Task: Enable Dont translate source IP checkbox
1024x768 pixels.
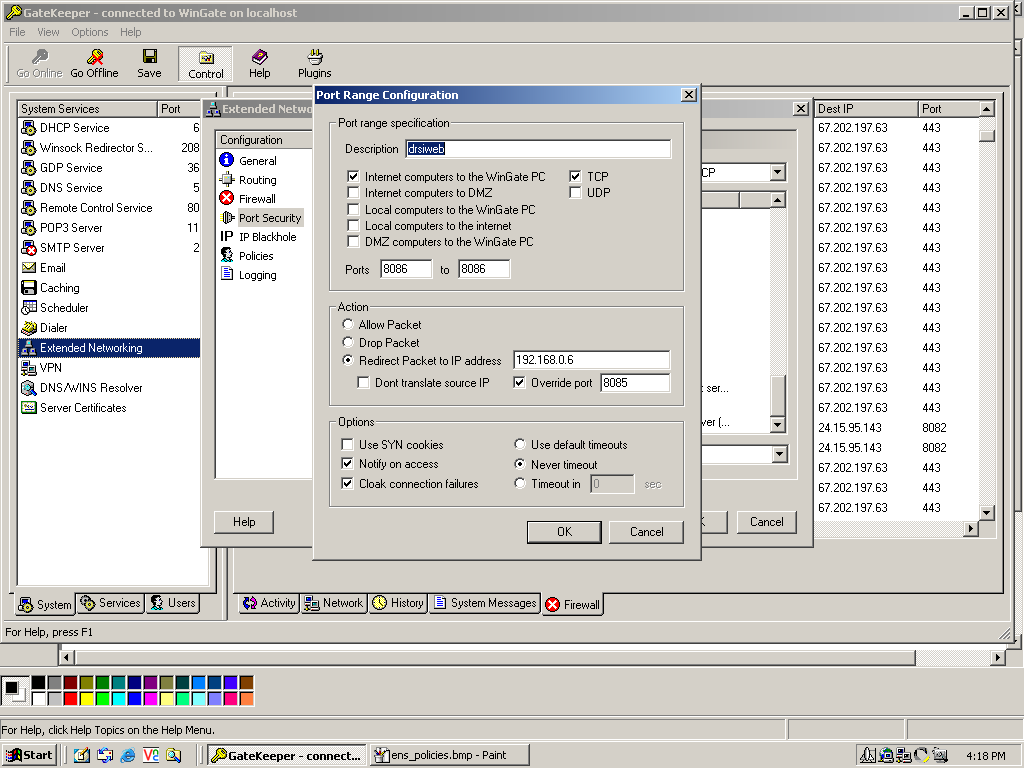Action: coord(364,383)
